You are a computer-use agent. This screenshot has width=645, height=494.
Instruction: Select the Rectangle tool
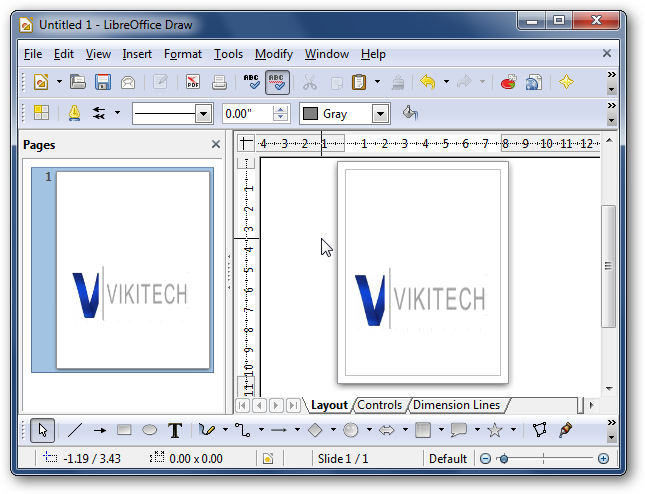124,430
